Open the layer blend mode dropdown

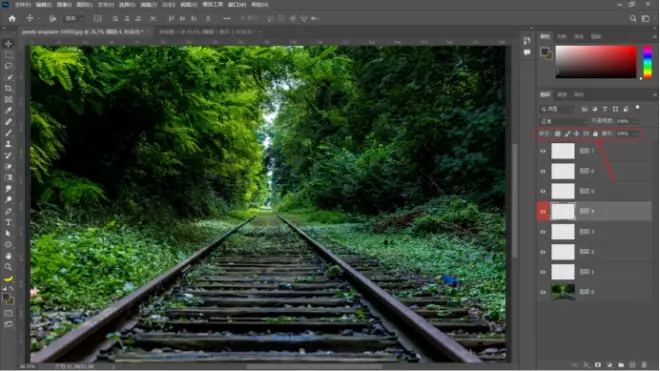coord(563,121)
